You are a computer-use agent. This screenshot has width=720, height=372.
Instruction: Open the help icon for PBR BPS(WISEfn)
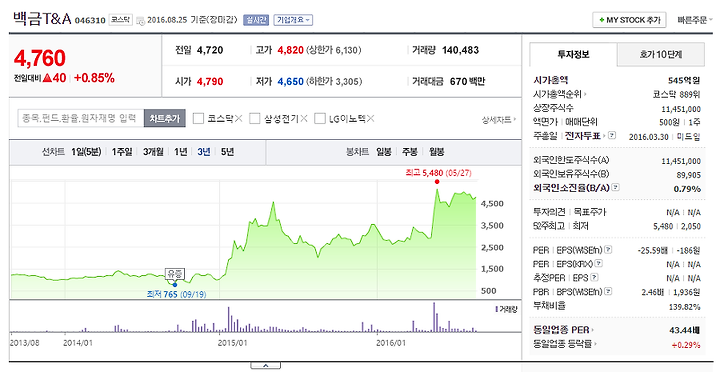pyautogui.click(x=608, y=291)
